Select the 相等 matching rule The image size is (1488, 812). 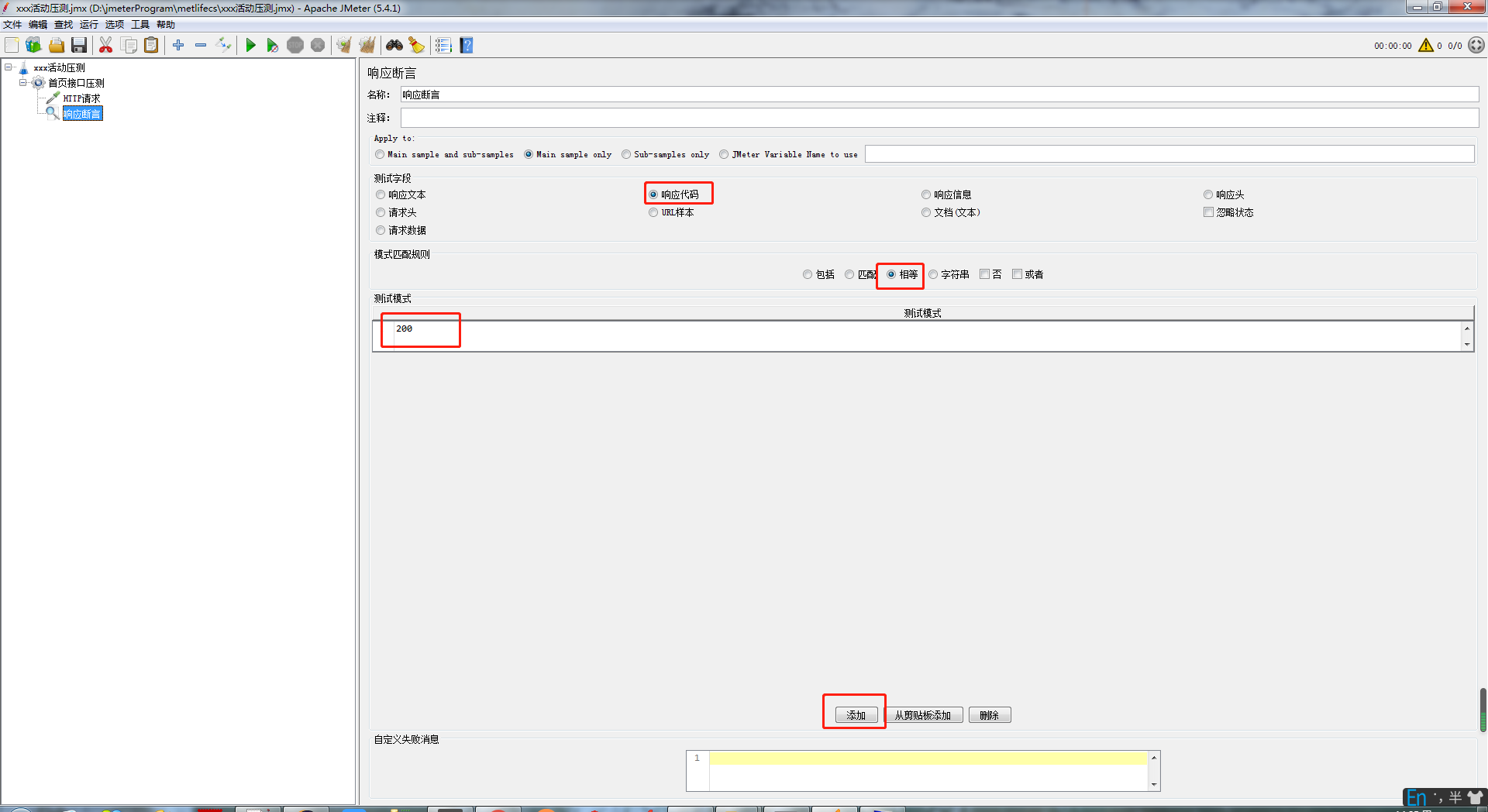point(902,274)
